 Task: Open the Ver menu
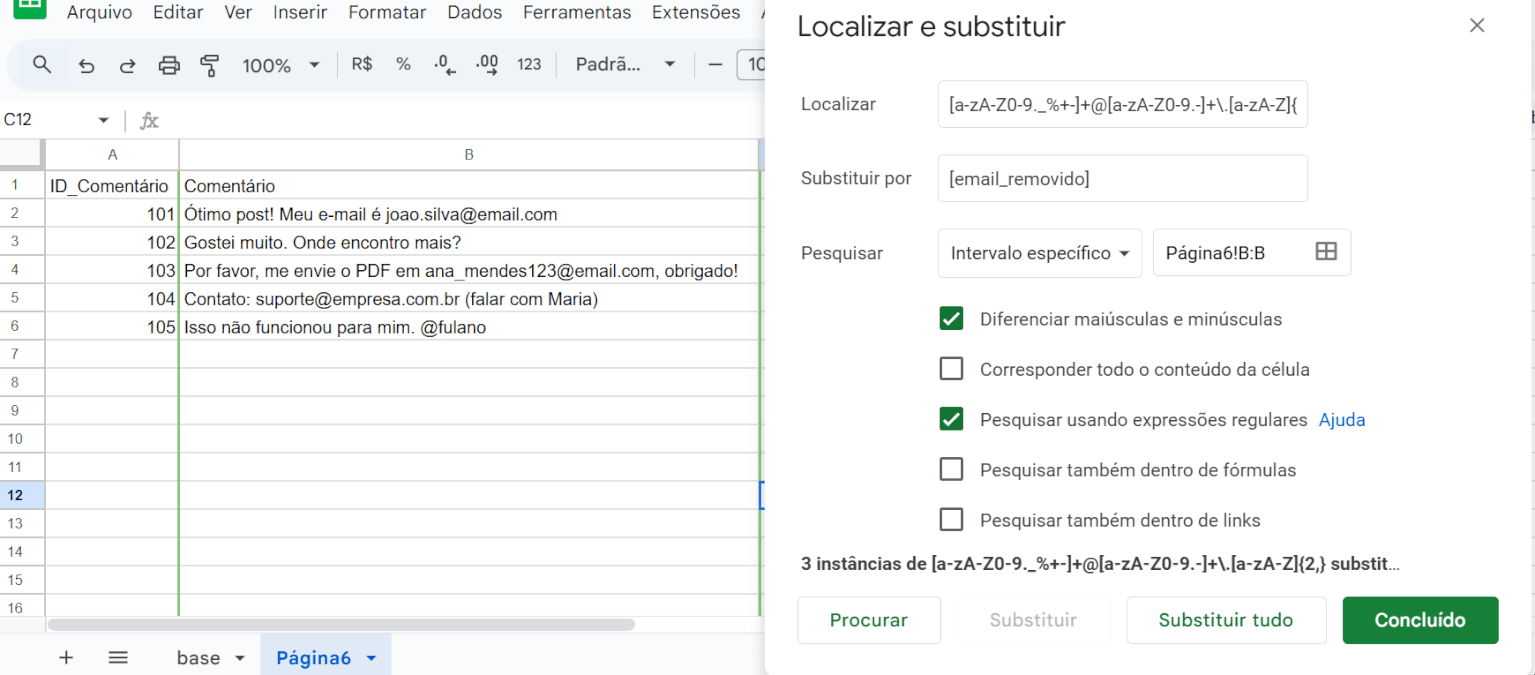(x=238, y=13)
